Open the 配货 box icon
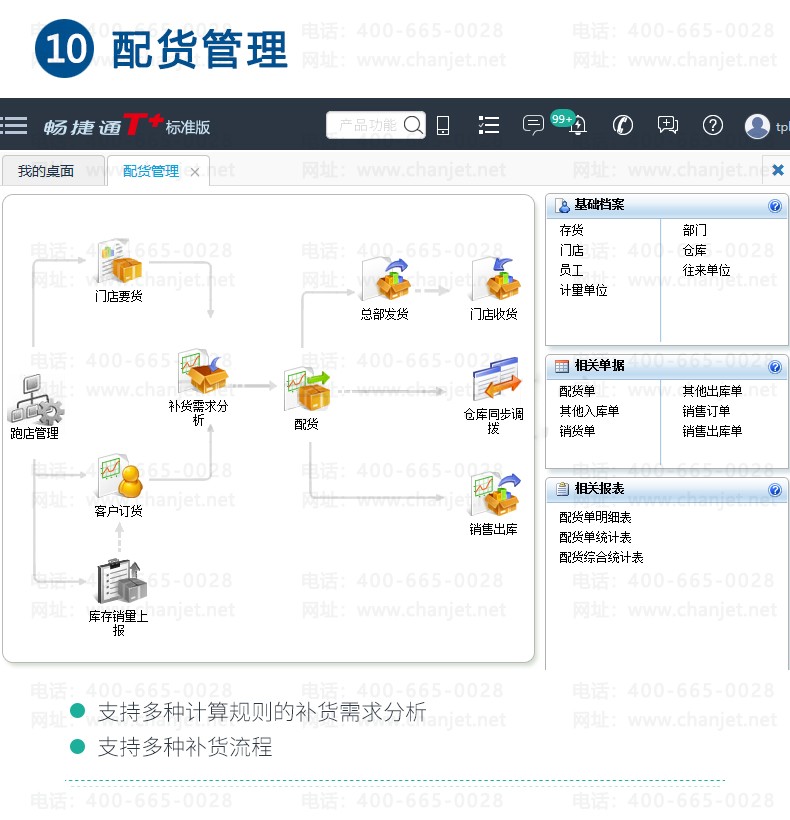This screenshot has height=820, width=790. [307, 390]
